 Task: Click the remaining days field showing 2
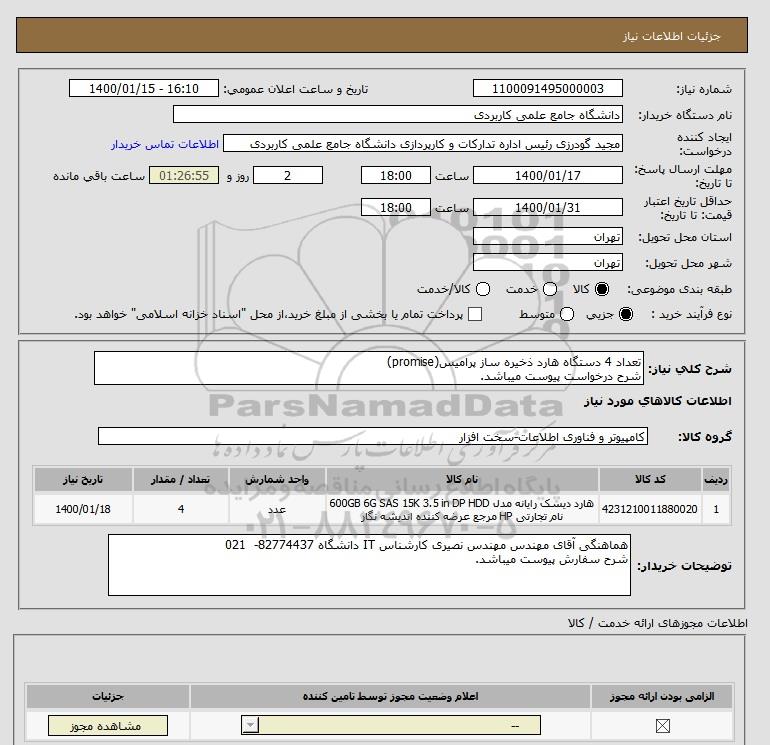288,175
